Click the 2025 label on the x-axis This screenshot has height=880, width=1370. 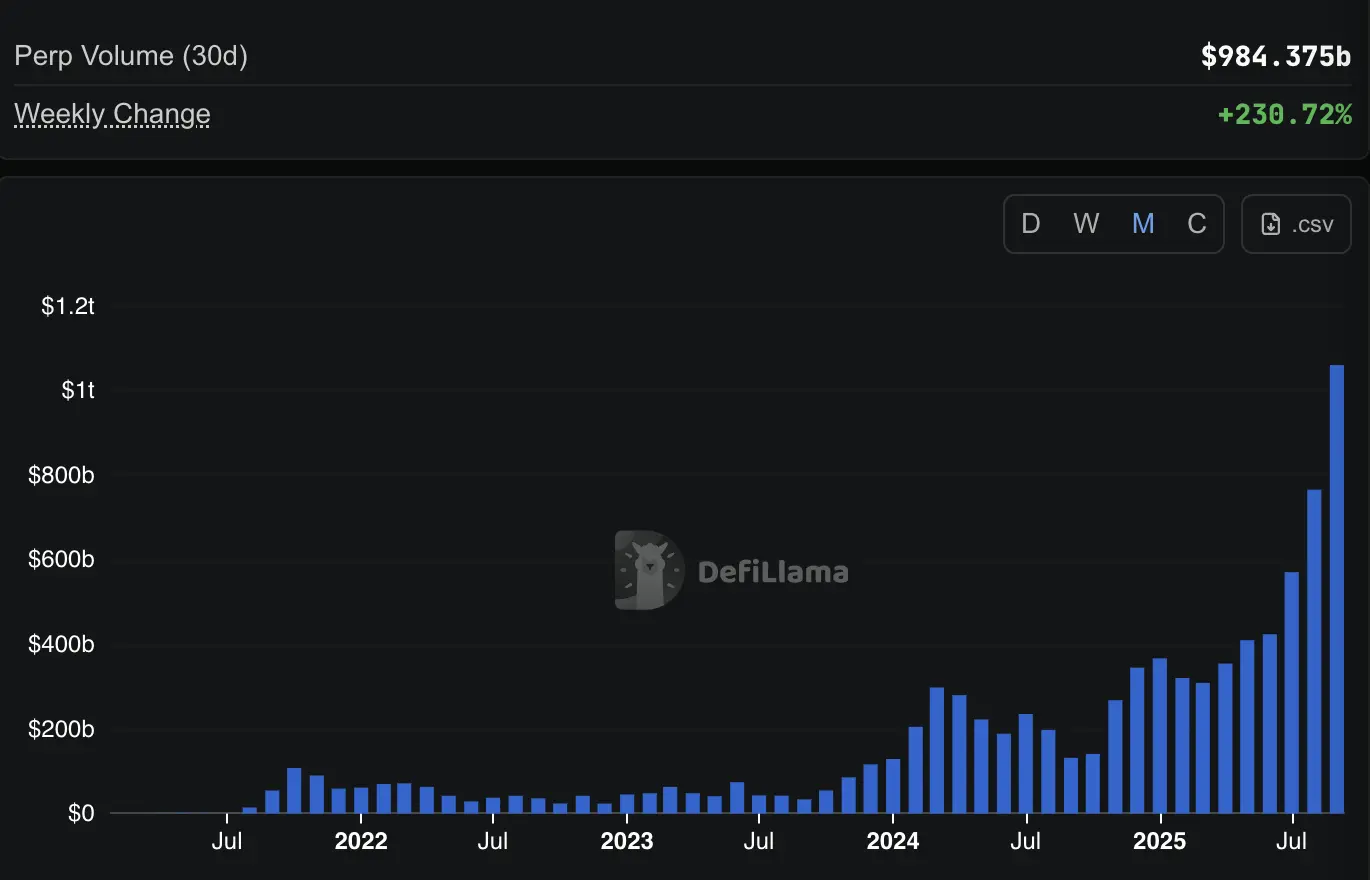tap(1159, 841)
